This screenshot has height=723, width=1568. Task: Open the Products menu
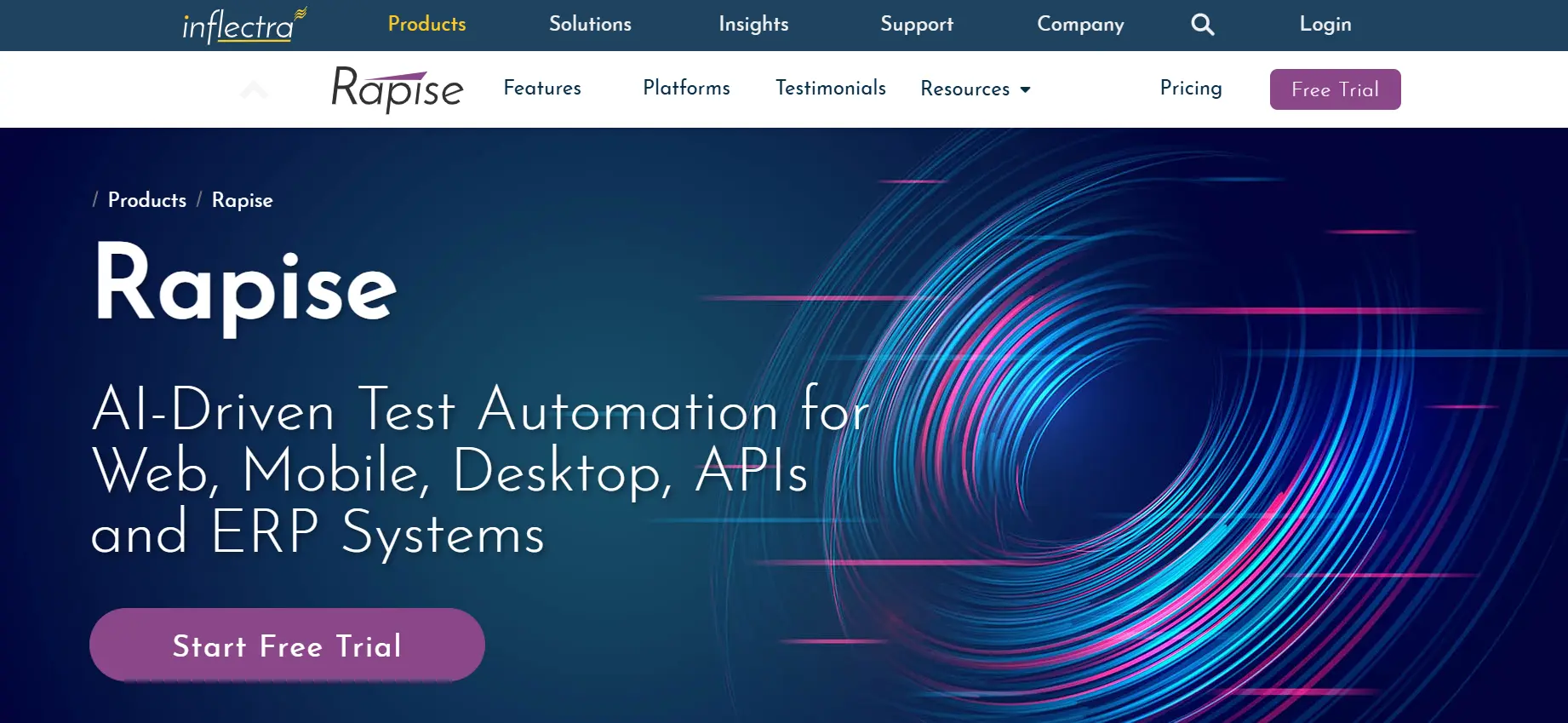426,24
